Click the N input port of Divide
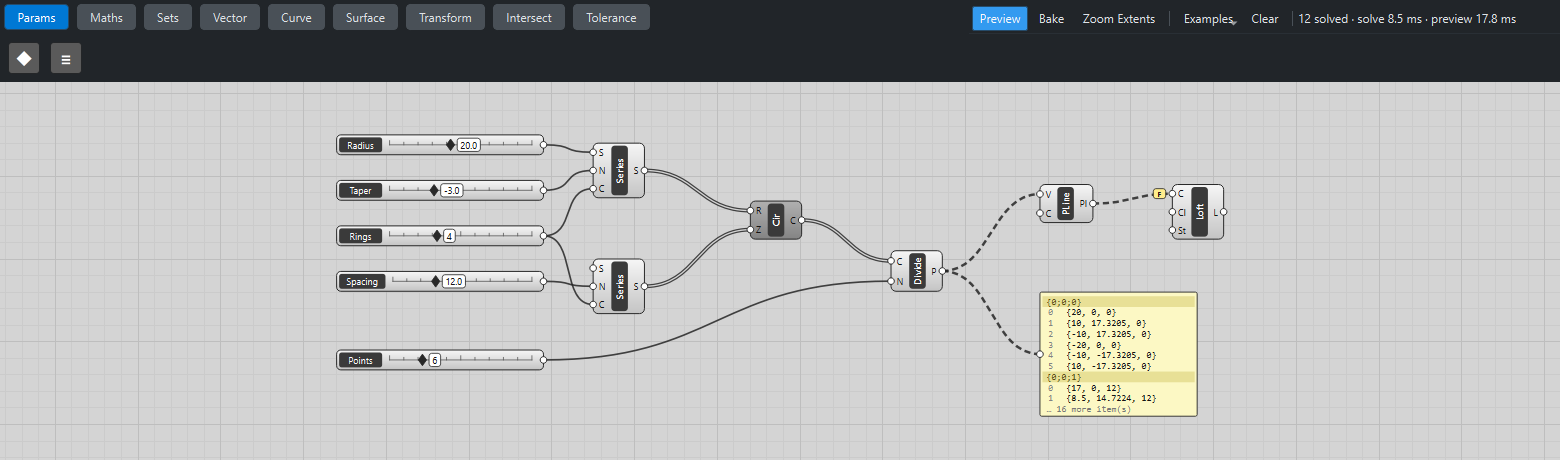Screen dimensions: 1560x460 click(893, 281)
